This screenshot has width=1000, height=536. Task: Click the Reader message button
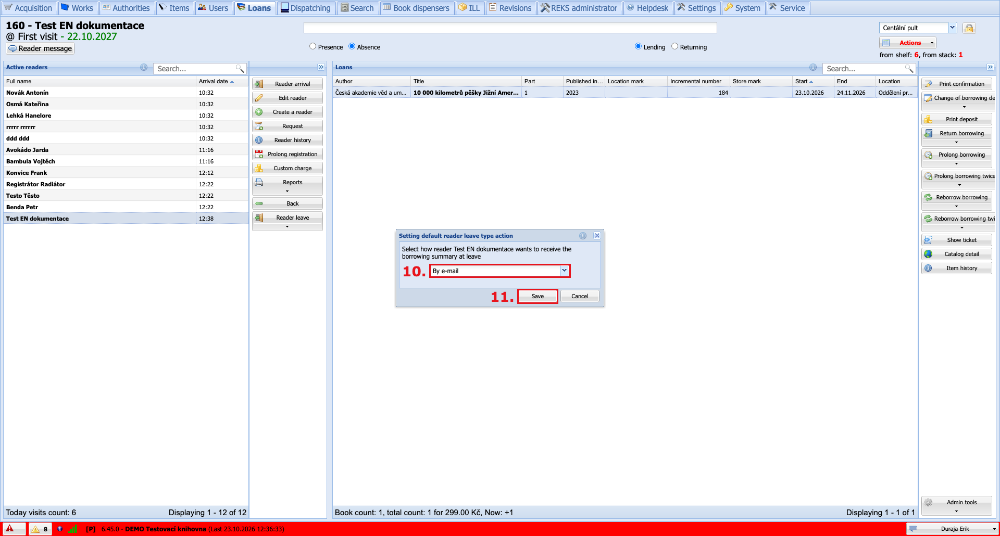pyautogui.click(x=41, y=48)
